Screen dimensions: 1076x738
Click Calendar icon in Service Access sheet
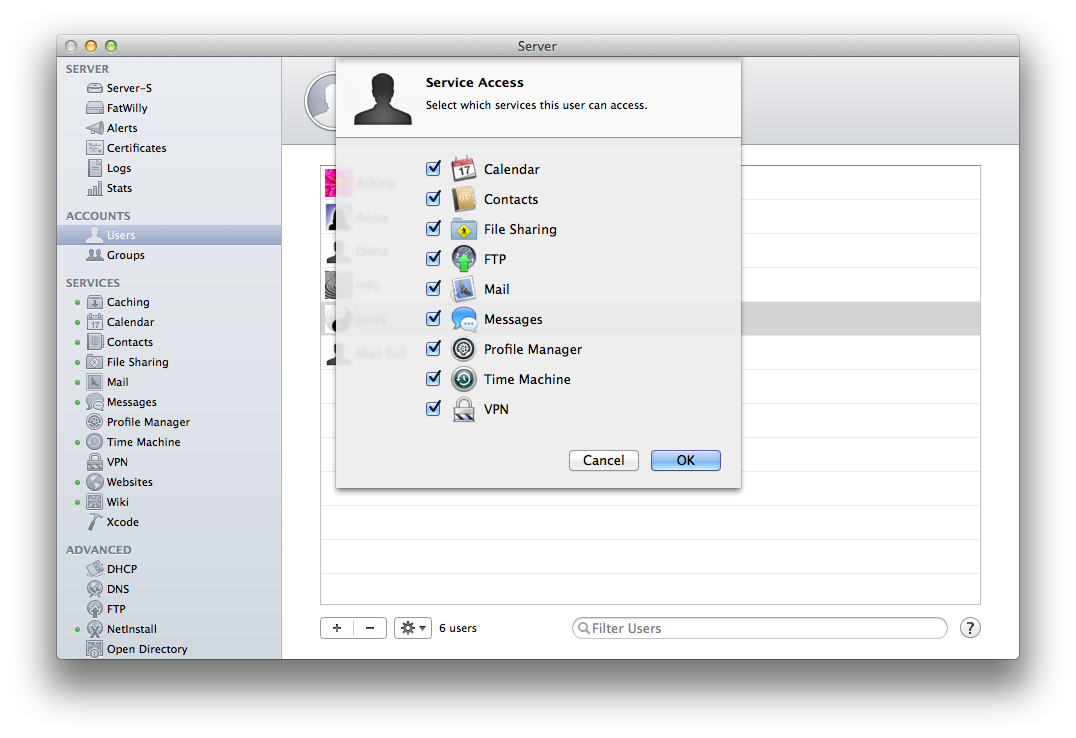464,169
